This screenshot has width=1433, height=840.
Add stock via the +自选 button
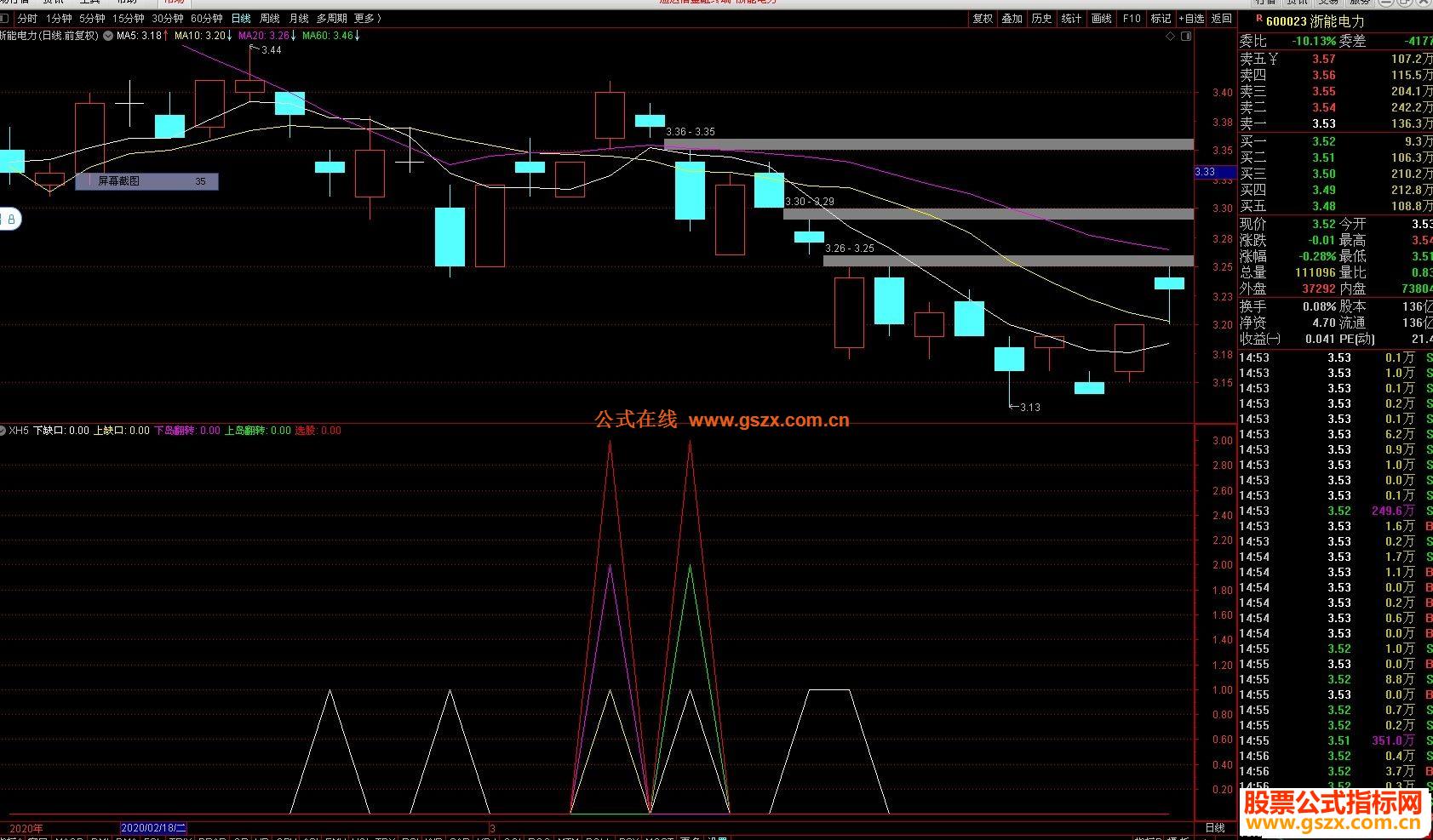tap(1192, 19)
